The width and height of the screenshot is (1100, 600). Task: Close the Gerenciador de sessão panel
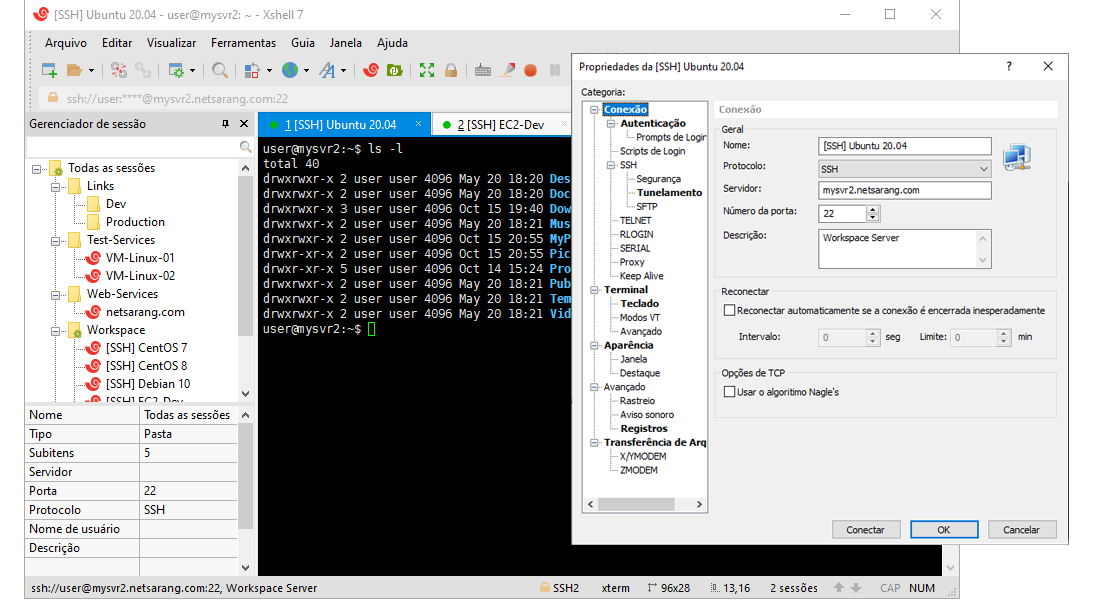click(x=244, y=124)
